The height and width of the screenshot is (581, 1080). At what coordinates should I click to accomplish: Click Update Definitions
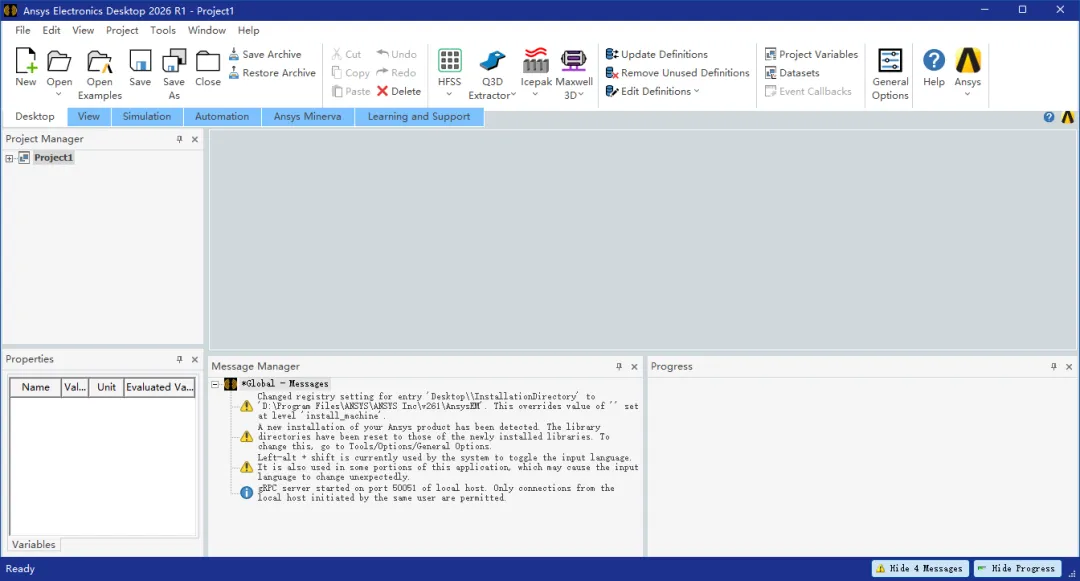tap(657, 54)
